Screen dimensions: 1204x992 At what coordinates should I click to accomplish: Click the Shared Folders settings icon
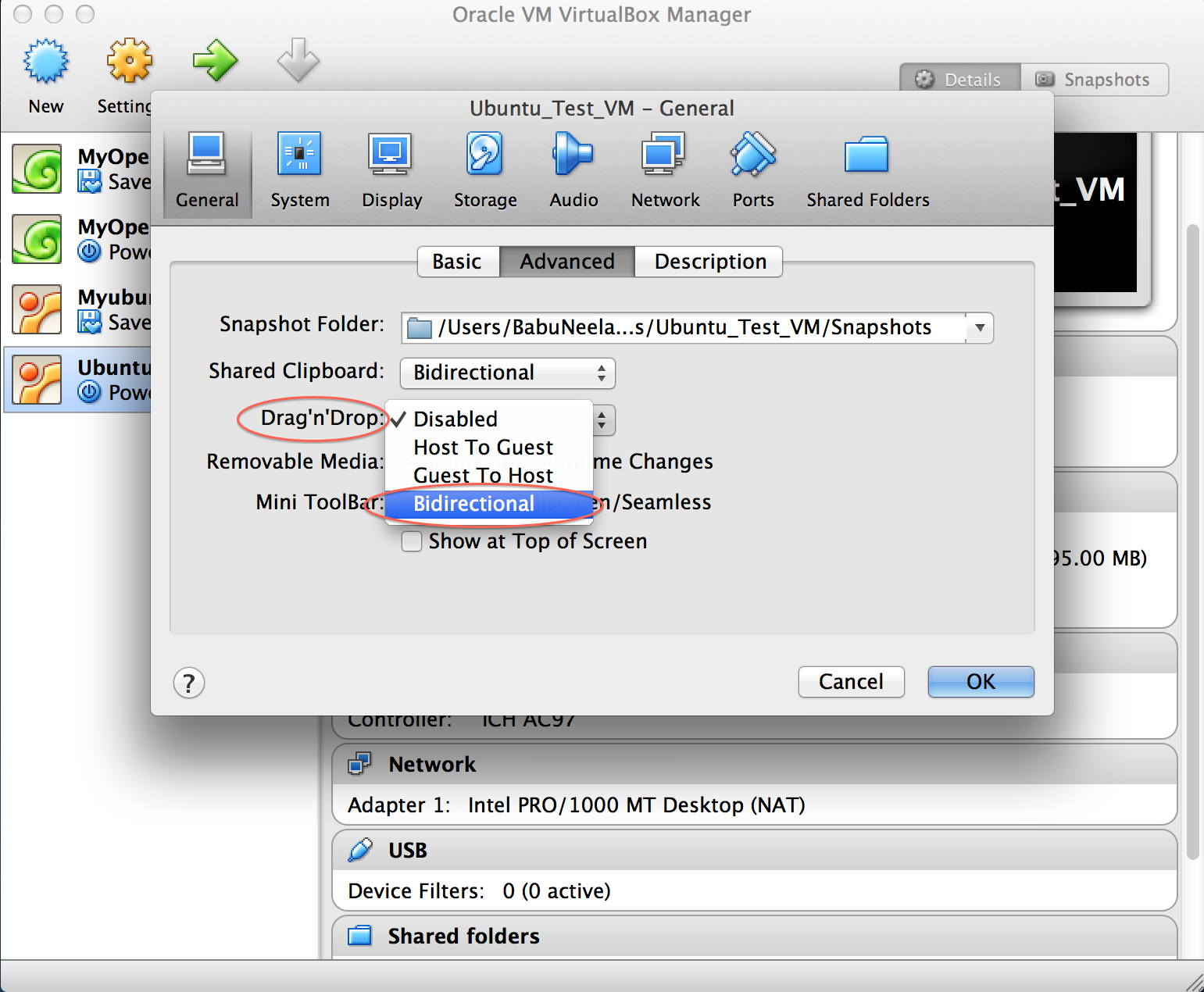(866, 168)
